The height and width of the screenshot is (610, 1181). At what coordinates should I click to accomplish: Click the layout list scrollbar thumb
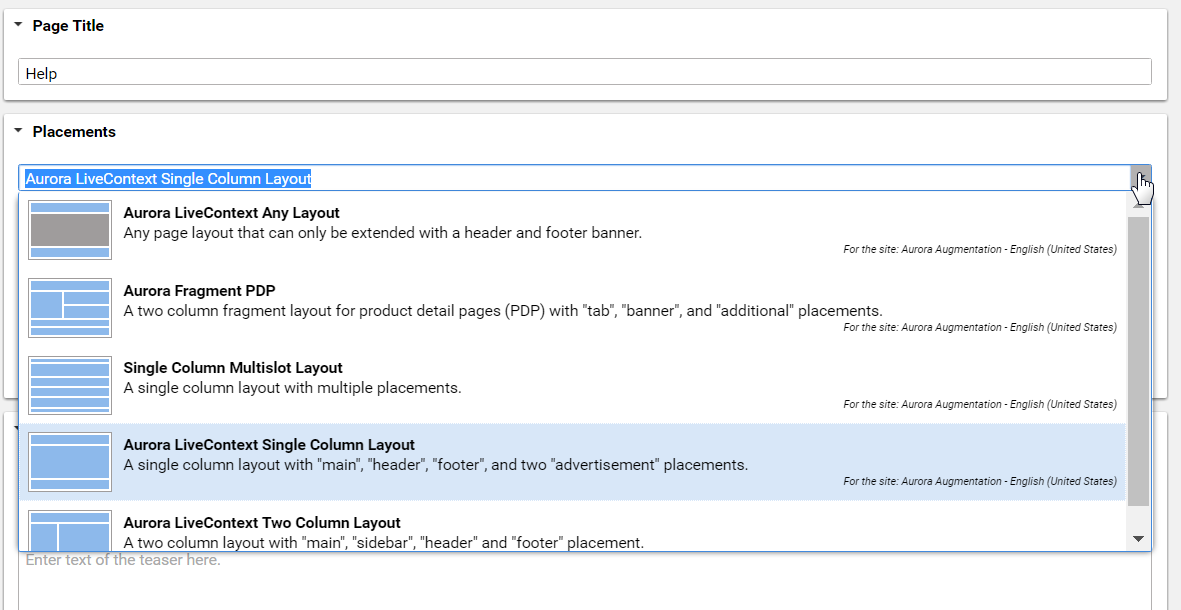[1138, 360]
